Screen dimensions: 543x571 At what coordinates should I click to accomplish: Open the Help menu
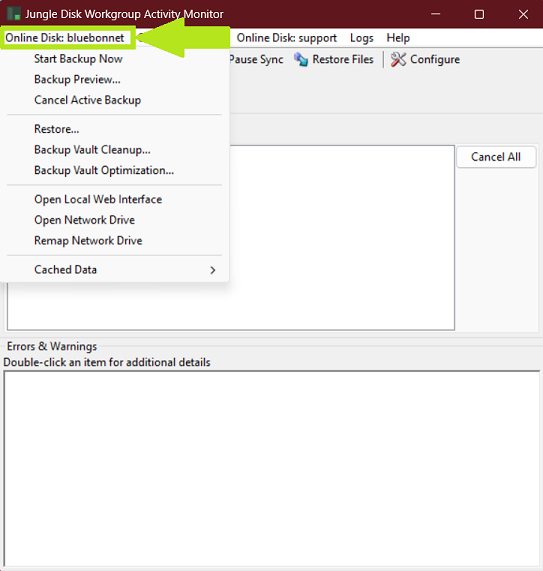[x=398, y=38]
